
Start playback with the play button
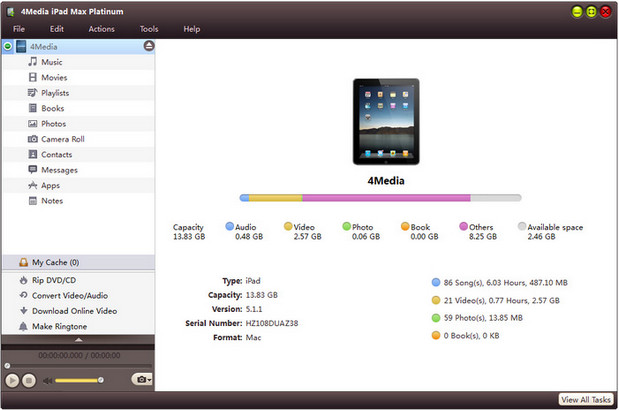(x=12, y=380)
